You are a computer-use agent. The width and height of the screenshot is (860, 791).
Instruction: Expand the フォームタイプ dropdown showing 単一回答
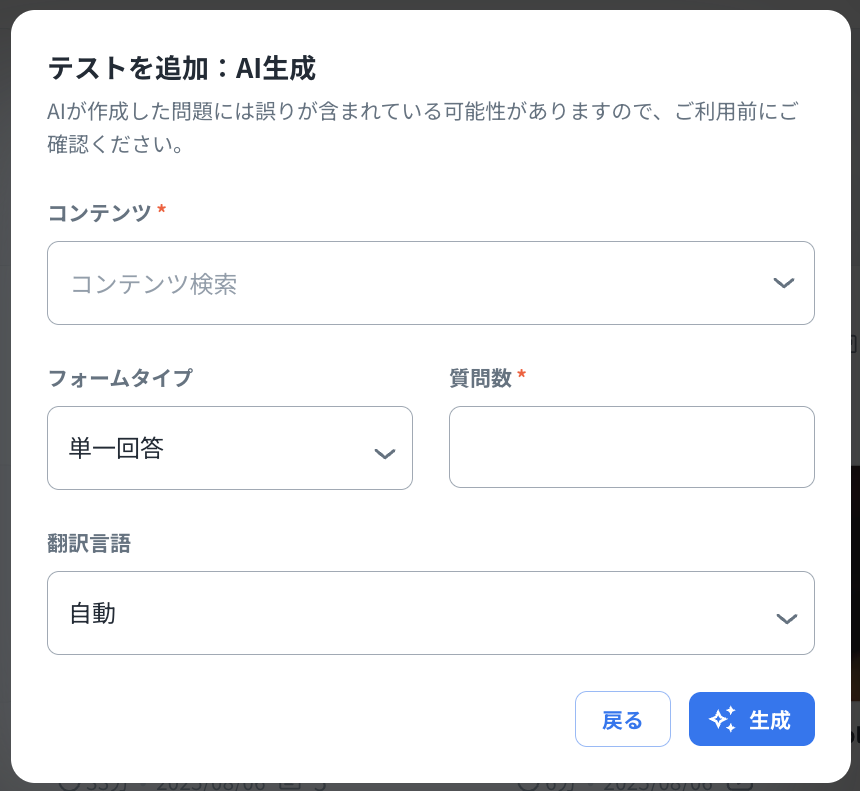pos(229,448)
